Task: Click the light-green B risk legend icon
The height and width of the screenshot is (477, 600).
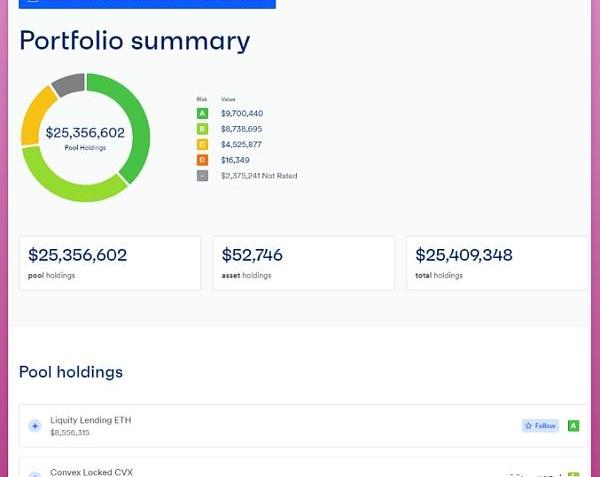Action: (x=202, y=129)
